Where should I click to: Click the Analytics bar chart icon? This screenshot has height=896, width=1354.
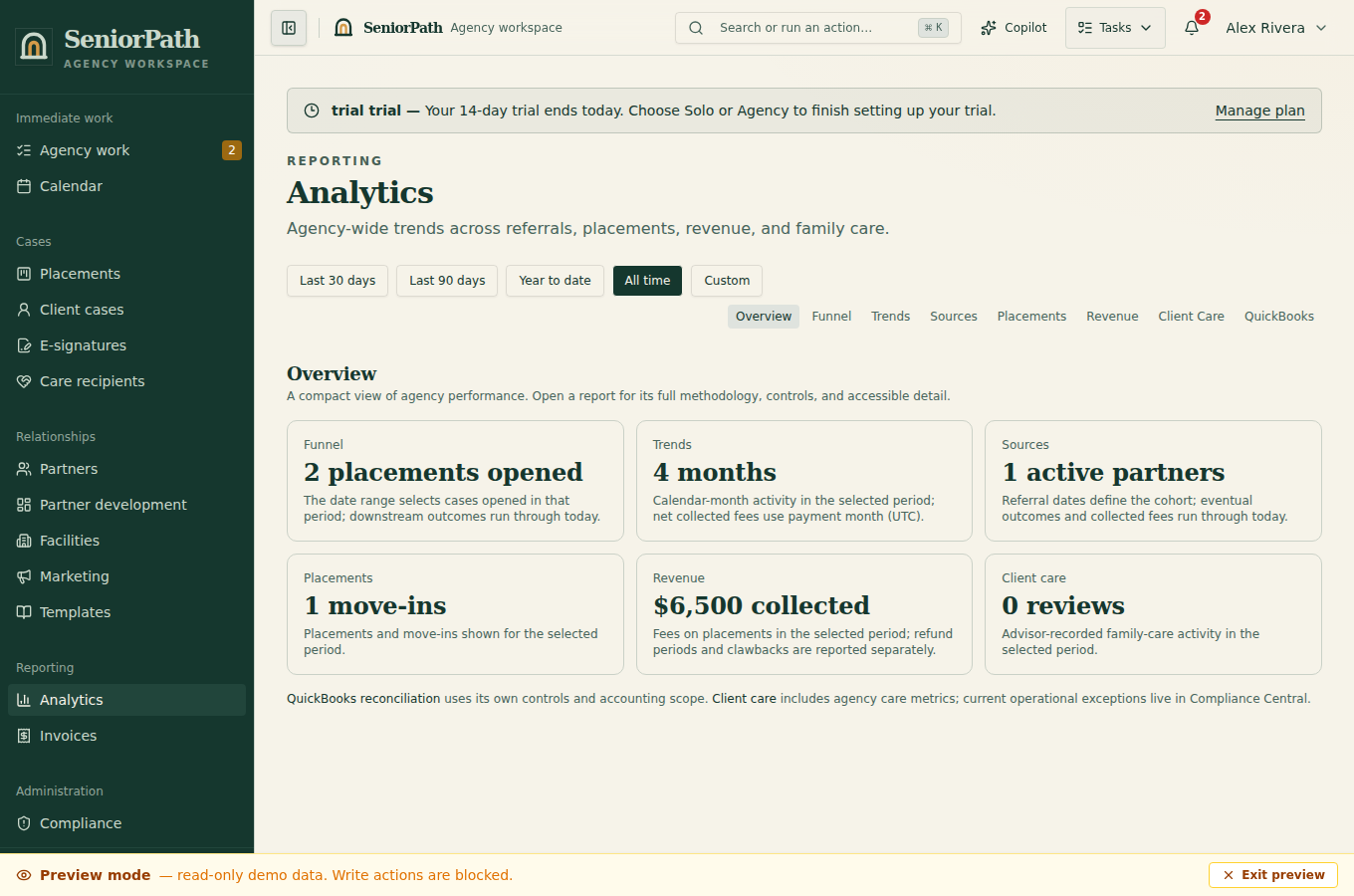[x=24, y=700]
